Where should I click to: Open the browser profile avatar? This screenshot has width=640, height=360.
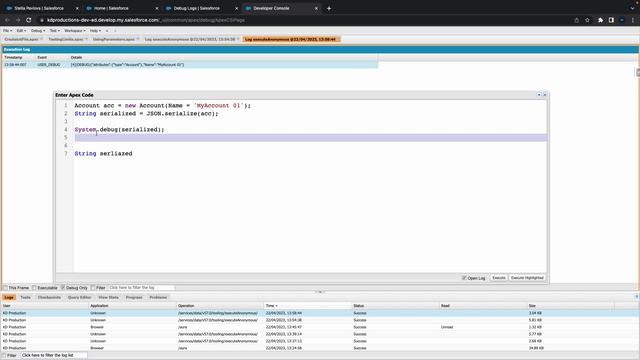pos(622,20)
